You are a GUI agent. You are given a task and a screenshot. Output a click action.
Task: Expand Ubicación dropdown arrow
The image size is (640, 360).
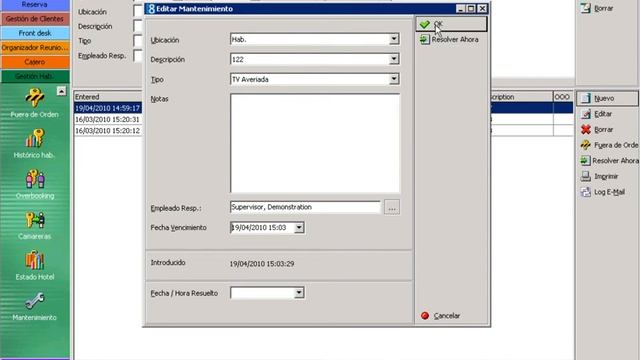click(x=394, y=39)
